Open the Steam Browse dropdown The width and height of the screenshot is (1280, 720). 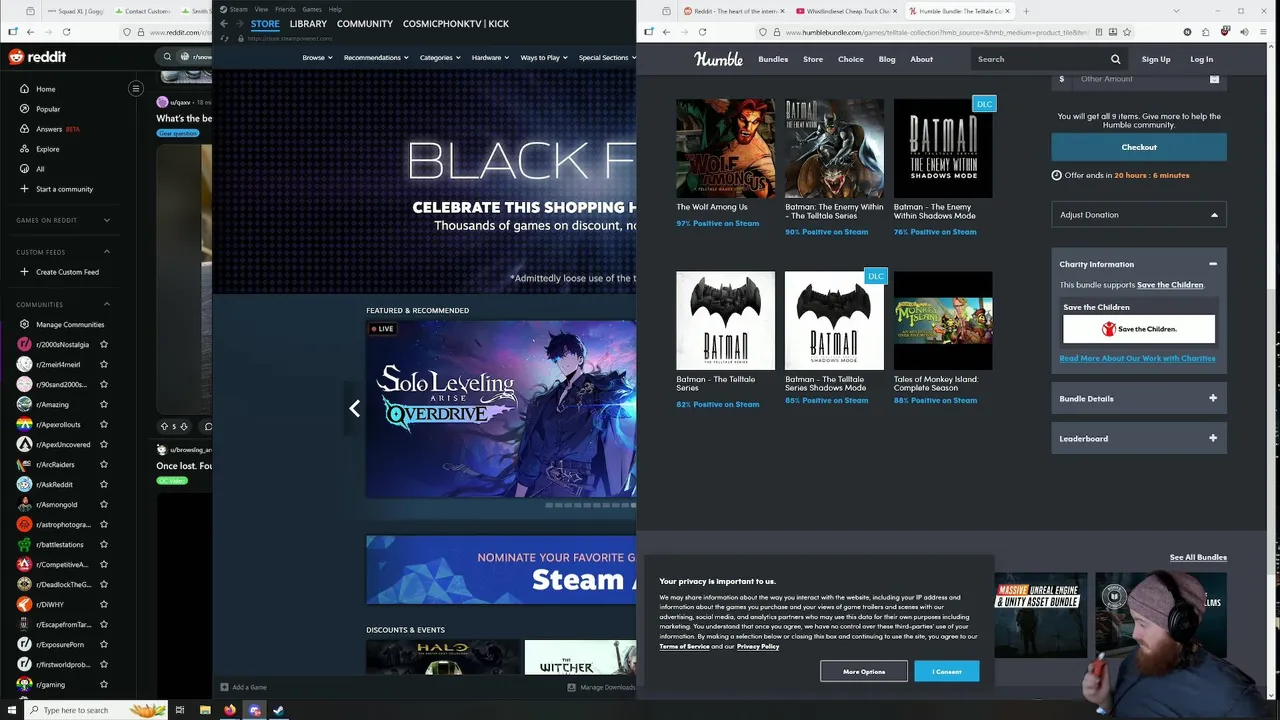click(x=317, y=58)
